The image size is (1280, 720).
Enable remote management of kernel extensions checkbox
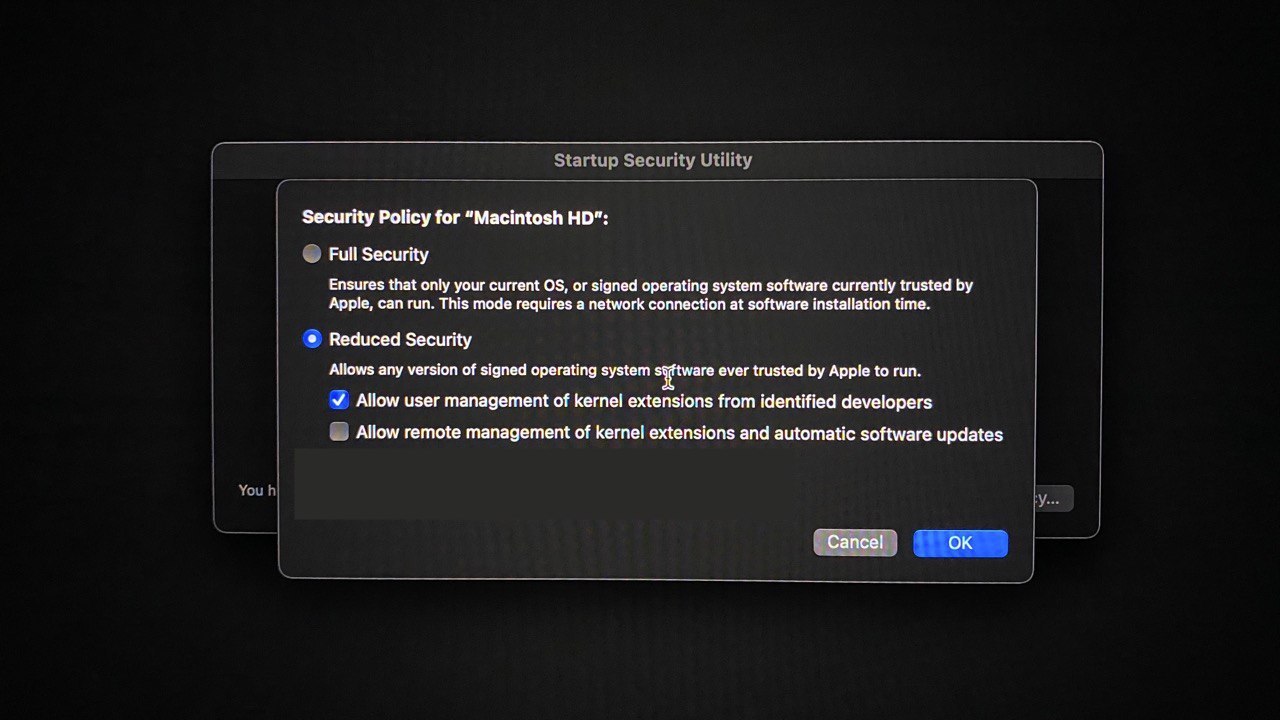coord(339,432)
